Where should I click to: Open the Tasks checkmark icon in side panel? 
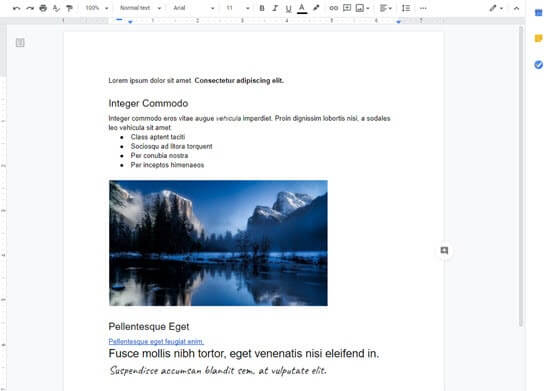click(538, 65)
